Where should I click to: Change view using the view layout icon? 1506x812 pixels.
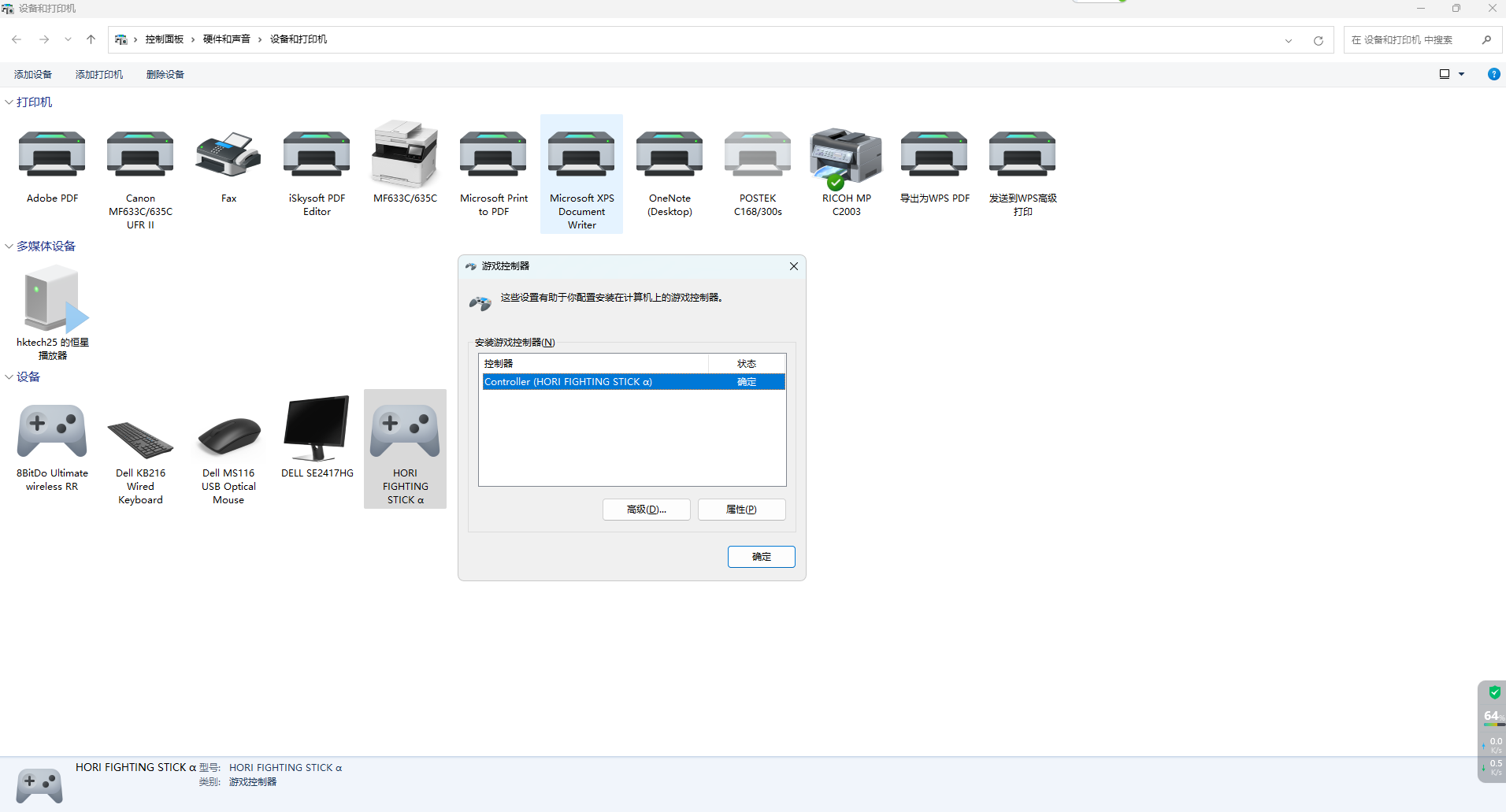[1445, 74]
